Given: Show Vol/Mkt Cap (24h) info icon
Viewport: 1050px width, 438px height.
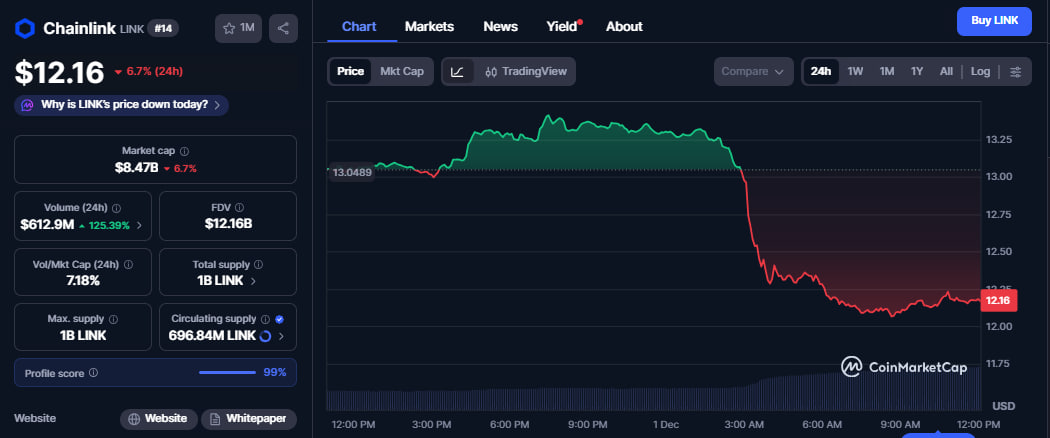Looking at the screenshot, I should tap(129, 265).
